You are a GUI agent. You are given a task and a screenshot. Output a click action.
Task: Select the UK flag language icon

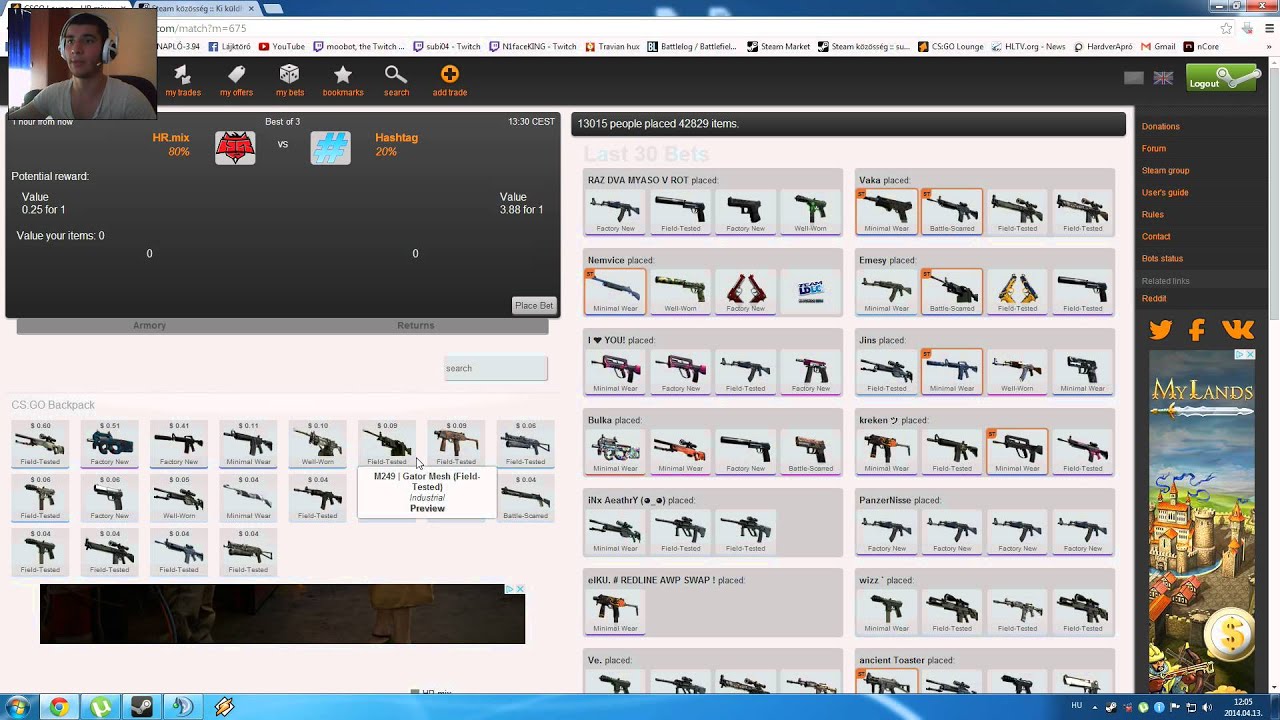[x=1163, y=78]
